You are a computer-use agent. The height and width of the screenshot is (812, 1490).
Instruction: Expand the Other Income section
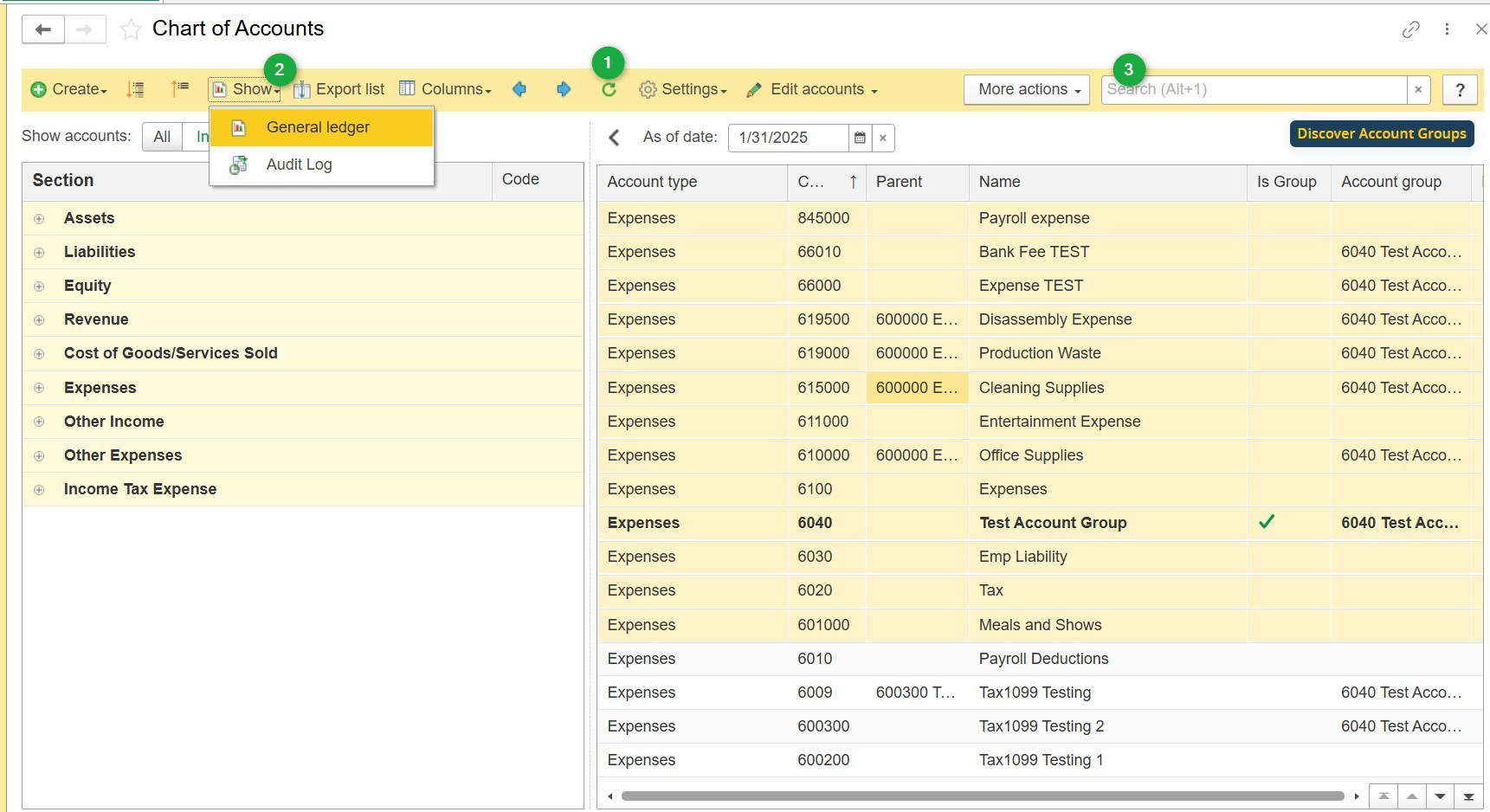click(x=39, y=422)
